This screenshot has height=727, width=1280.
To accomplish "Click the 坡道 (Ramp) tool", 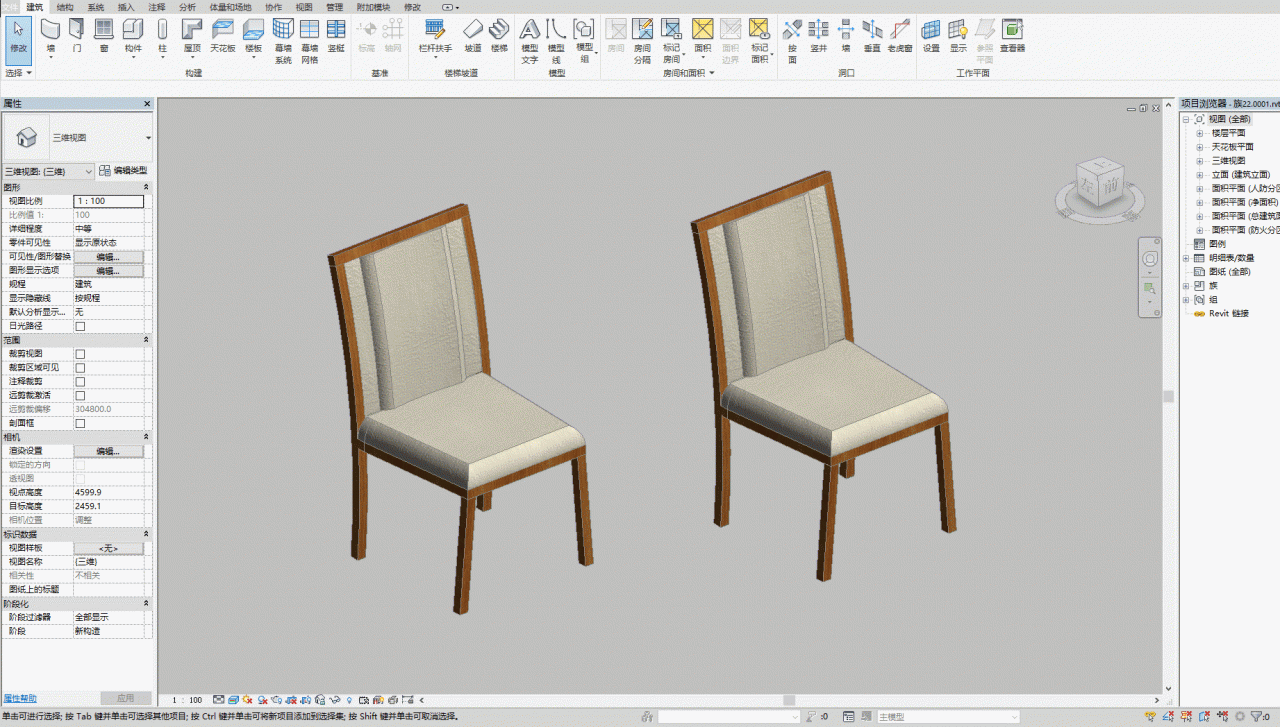I will click(x=473, y=35).
